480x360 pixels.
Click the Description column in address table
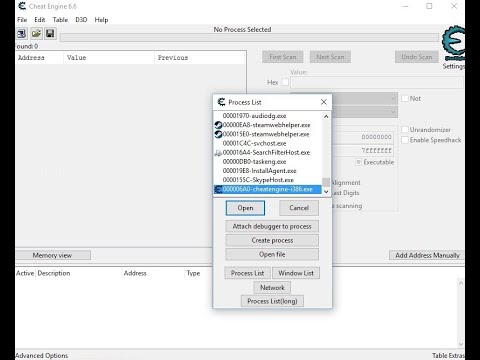point(79,273)
